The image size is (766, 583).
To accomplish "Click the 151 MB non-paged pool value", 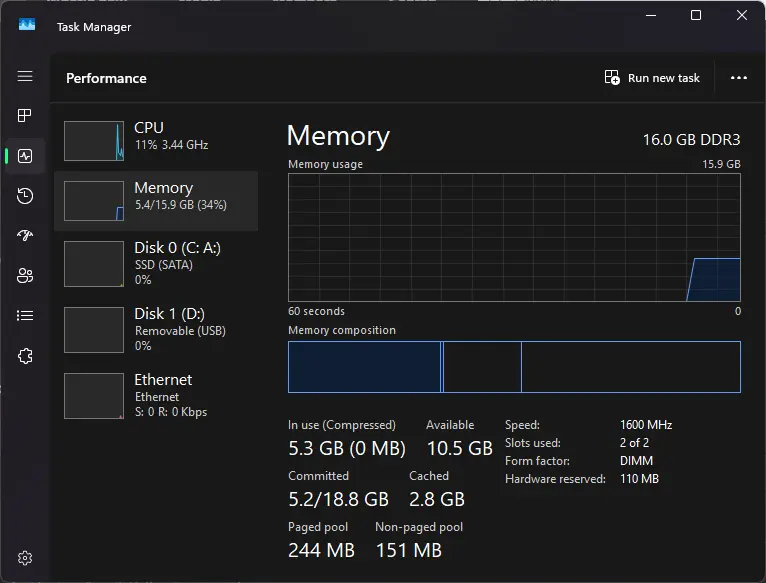I will coord(409,550).
